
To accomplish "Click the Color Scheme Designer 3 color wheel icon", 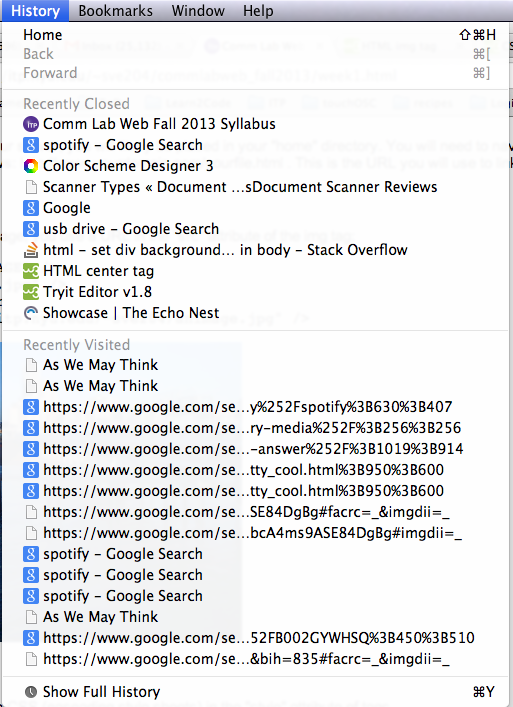I will [x=31, y=166].
